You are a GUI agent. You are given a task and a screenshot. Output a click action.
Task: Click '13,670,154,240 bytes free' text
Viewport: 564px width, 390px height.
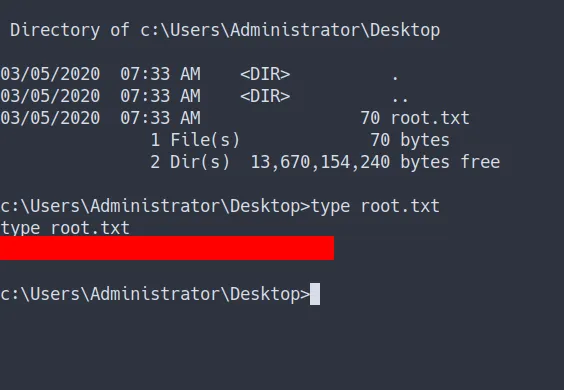(375, 162)
